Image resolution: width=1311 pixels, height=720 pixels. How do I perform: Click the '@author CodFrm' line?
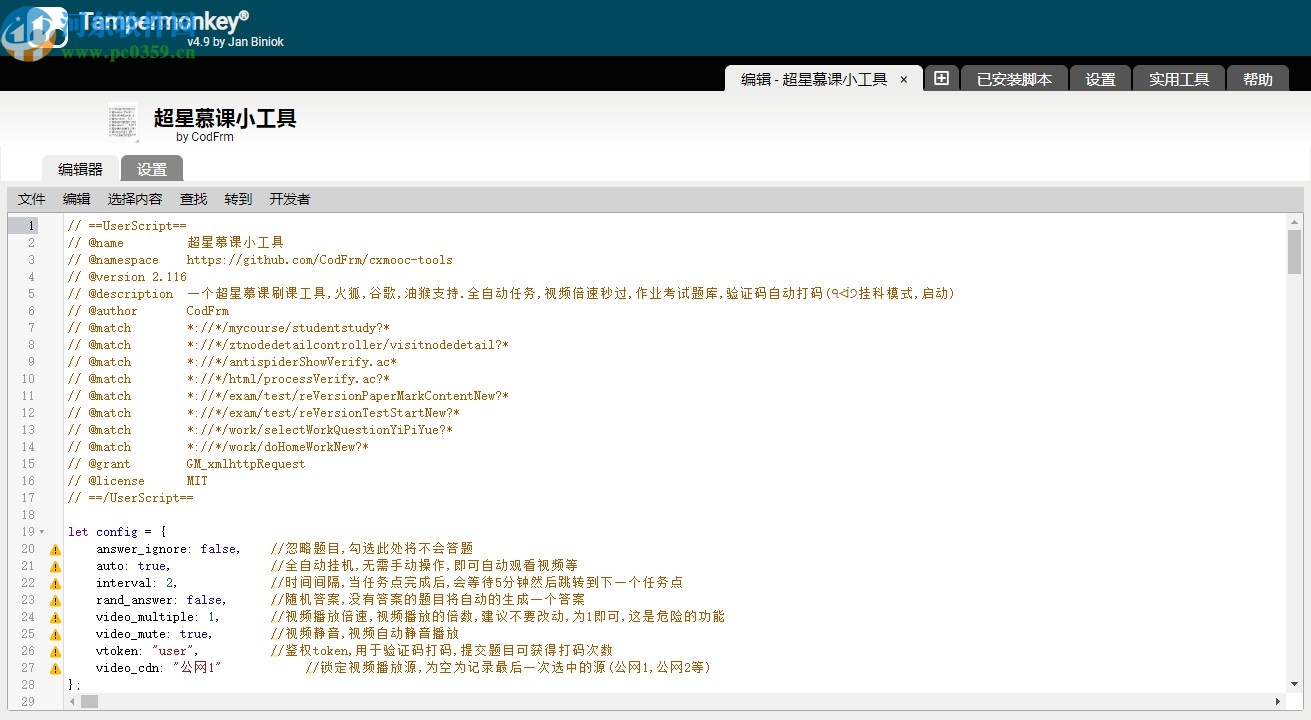(x=148, y=311)
